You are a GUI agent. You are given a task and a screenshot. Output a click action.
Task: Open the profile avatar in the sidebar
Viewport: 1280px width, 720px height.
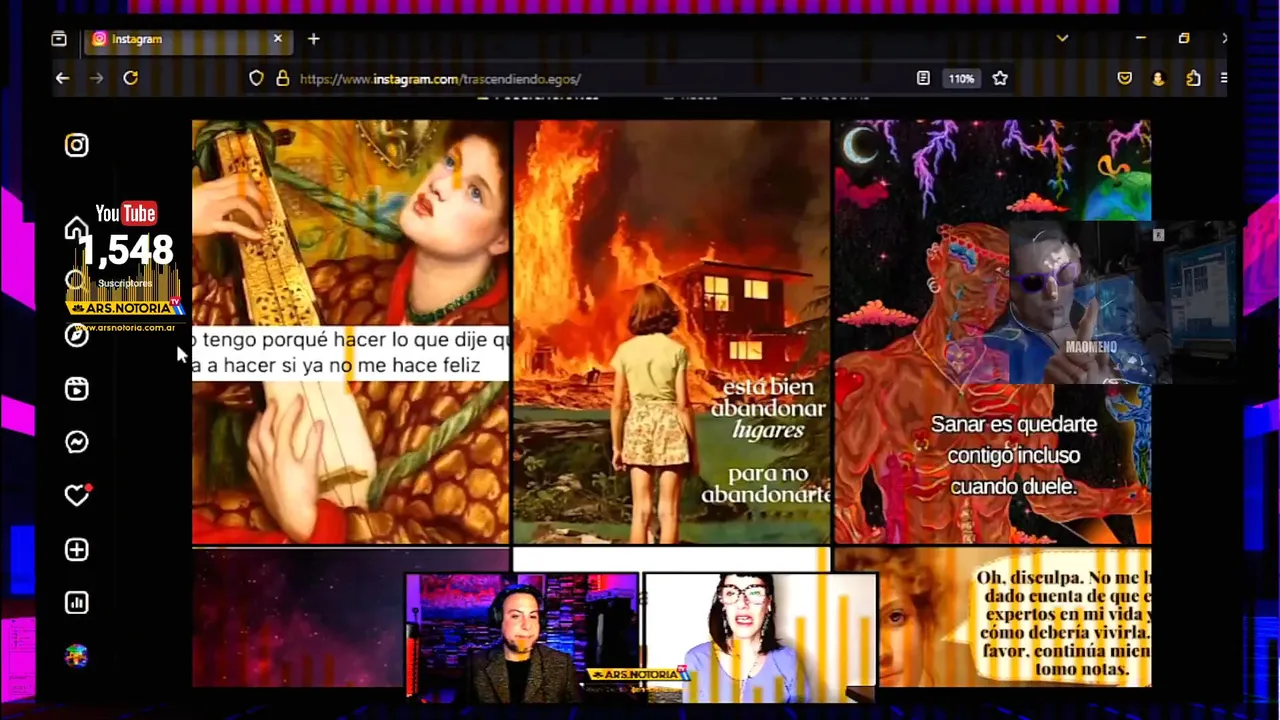tap(77, 656)
